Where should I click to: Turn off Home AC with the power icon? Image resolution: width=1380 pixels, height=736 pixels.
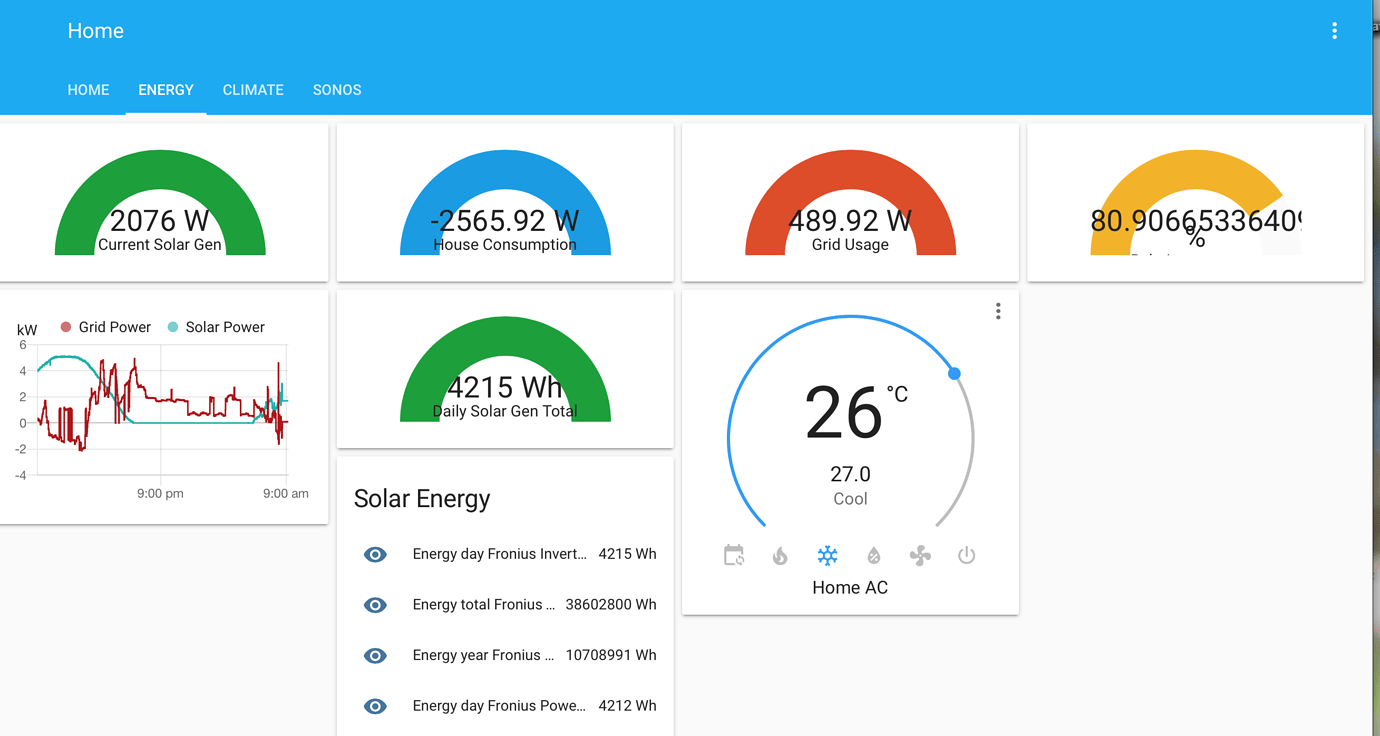tap(966, 555)
